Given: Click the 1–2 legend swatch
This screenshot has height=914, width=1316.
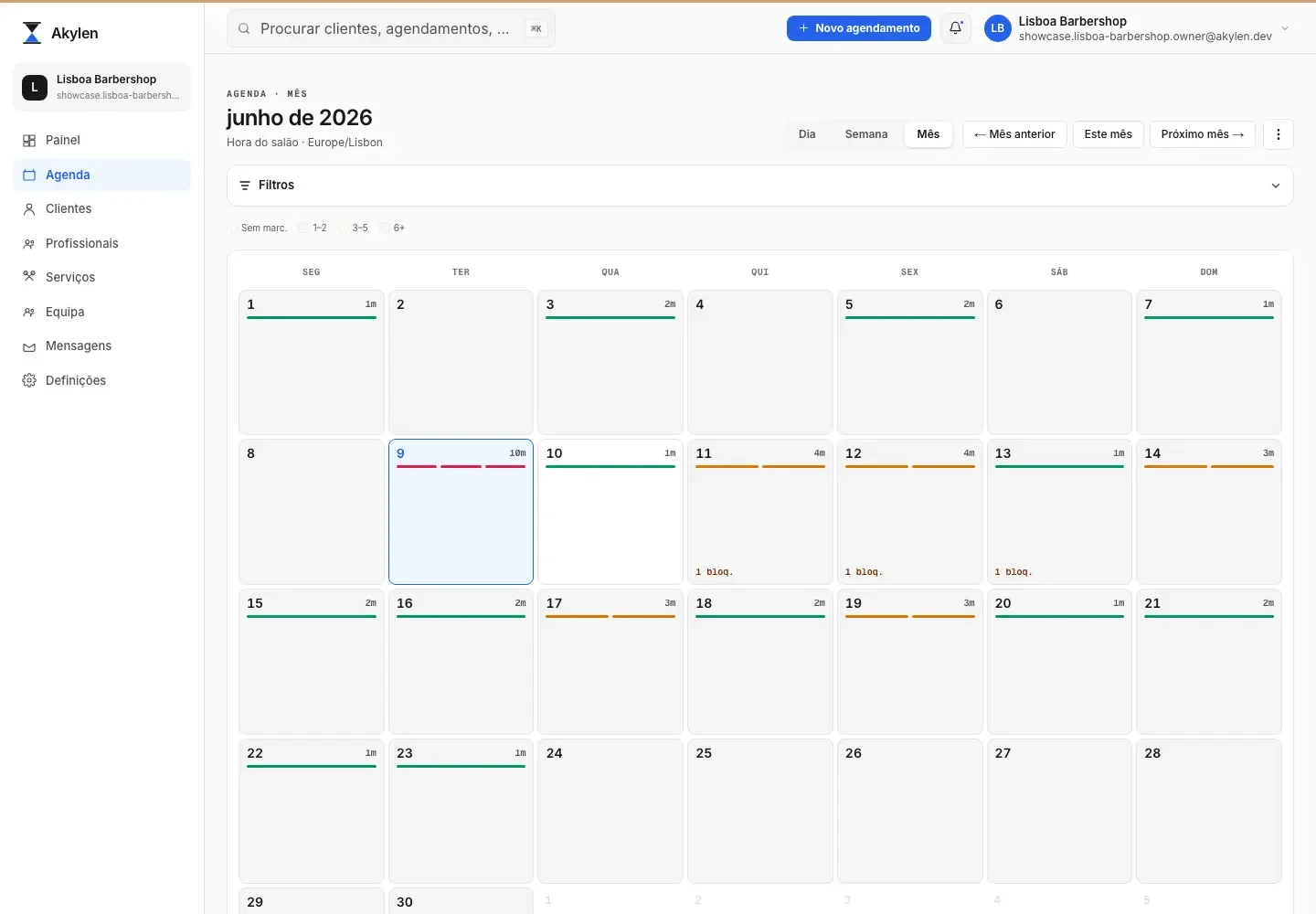Looking at the screenshot, I should coord(303,228).
